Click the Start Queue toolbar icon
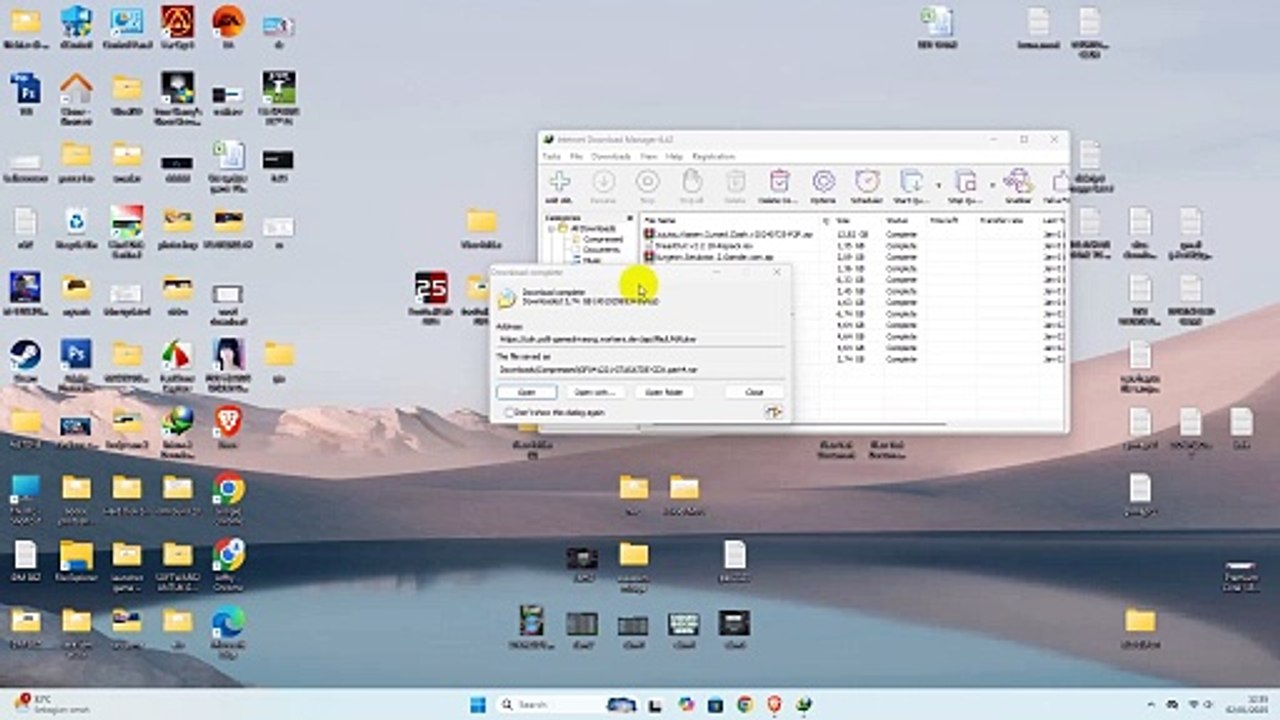 coord(910,181)
